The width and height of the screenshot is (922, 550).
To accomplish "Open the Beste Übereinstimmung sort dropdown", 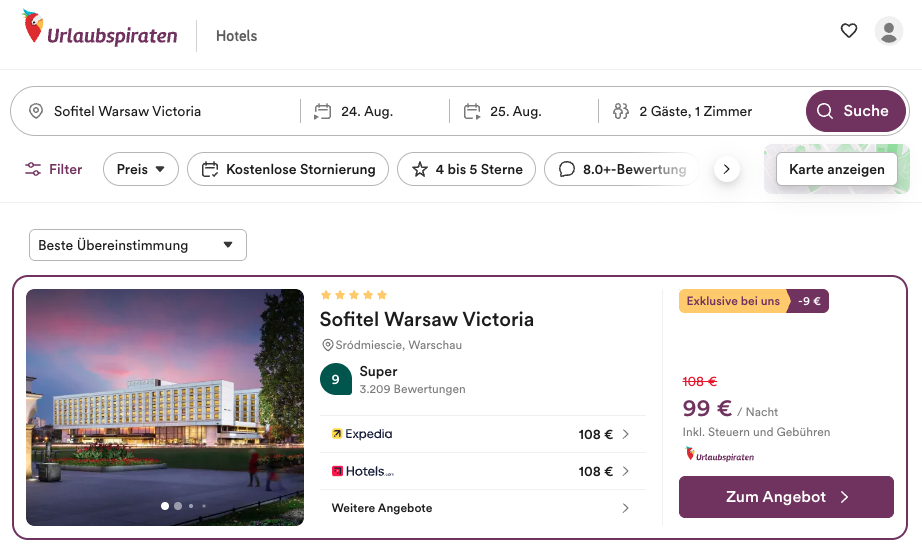I will click(138, 245).
